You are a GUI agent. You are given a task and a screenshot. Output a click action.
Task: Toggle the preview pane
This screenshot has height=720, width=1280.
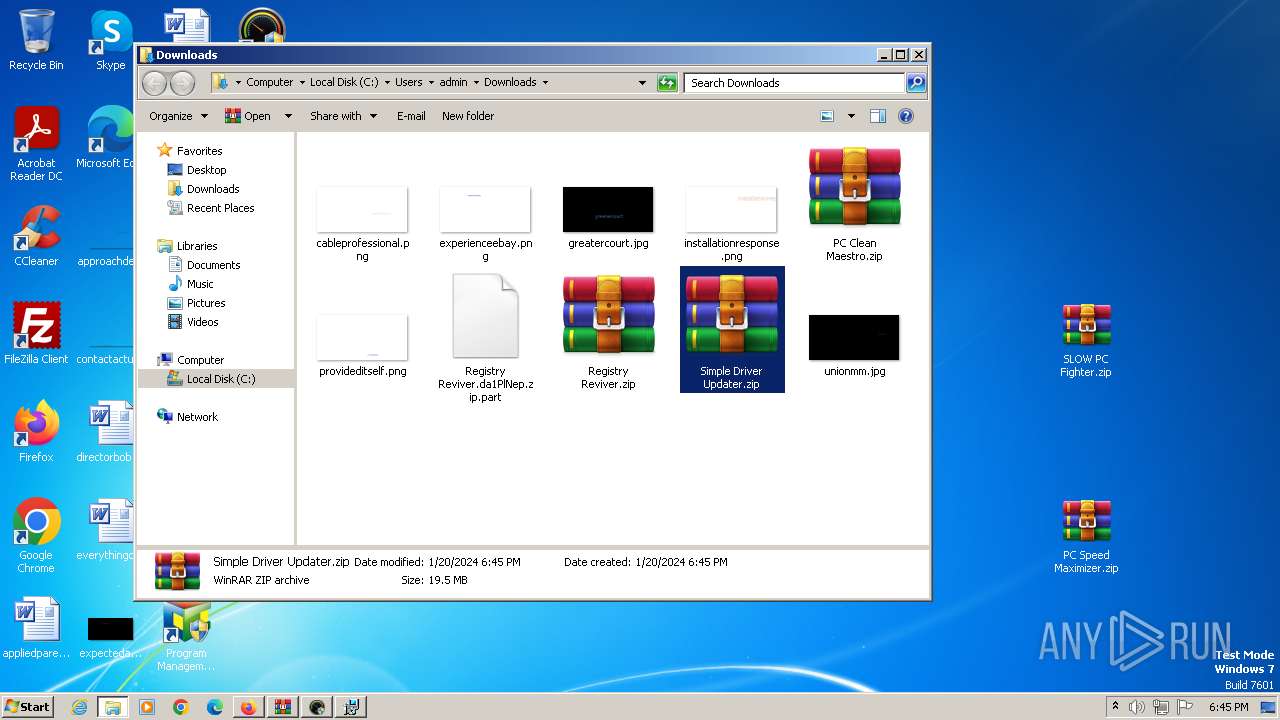(x=878, y=116)
